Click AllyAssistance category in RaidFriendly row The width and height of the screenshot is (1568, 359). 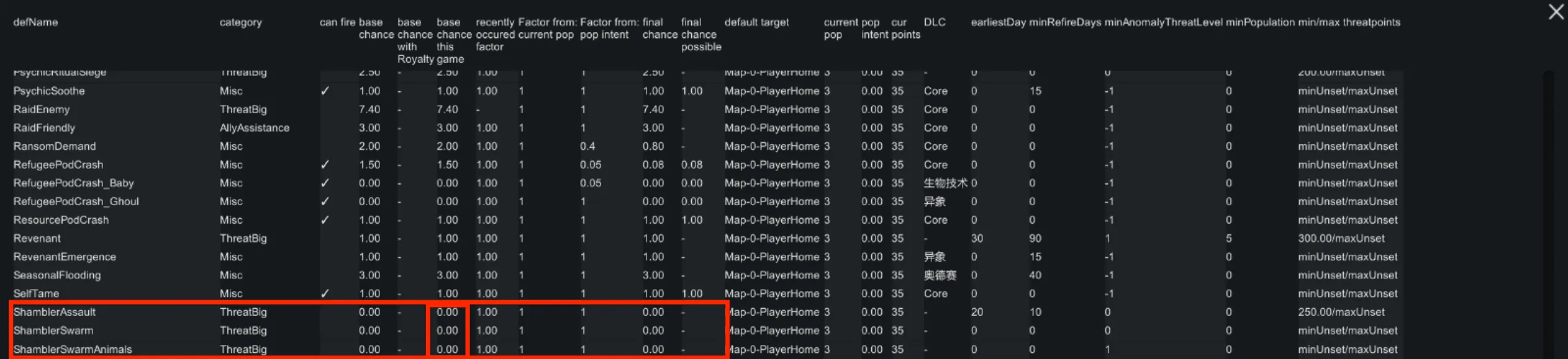pyautogui.click(x=254, y=127)
